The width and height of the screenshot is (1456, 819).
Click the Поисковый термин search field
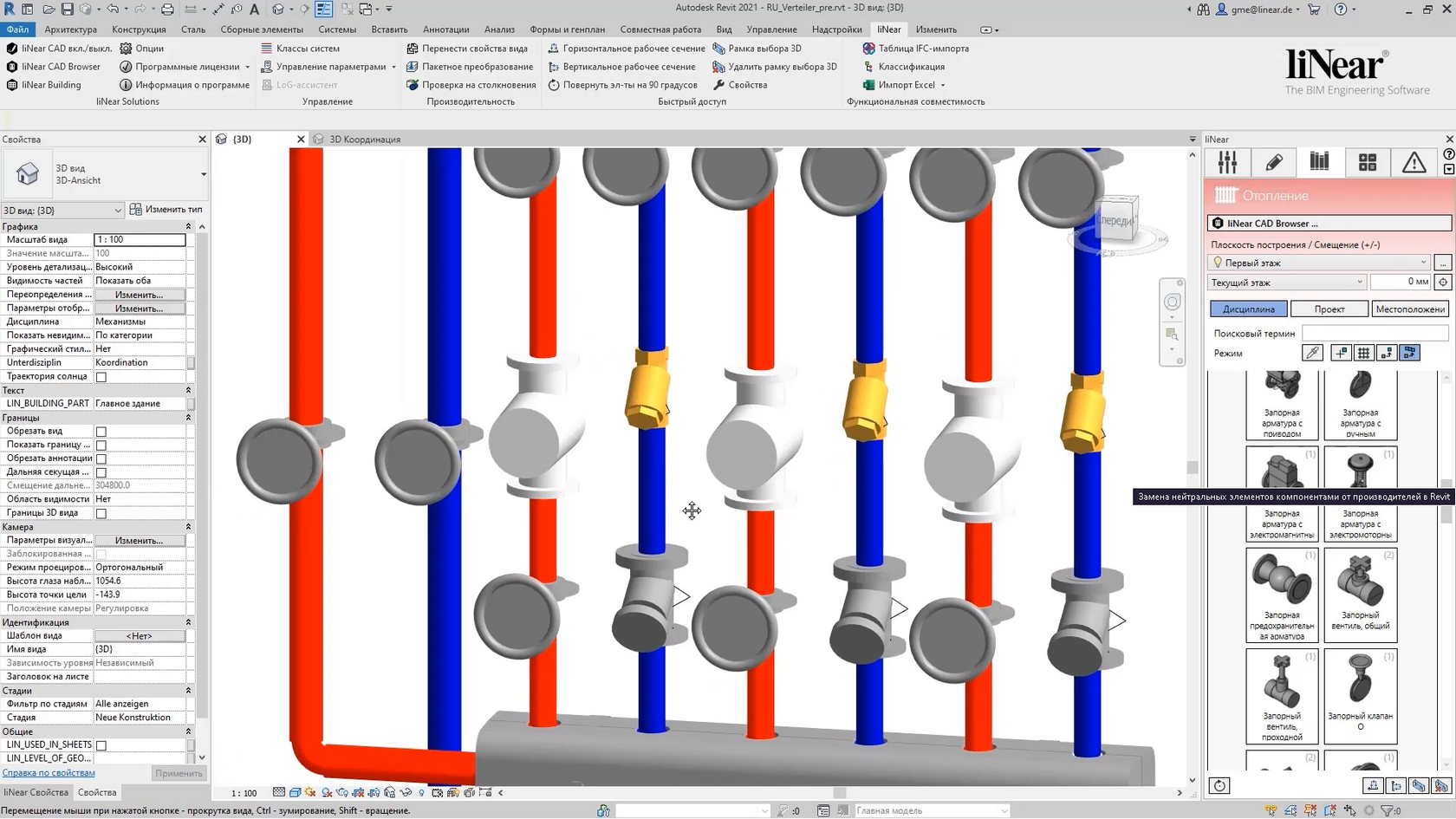pyautogui.click(x=1375, y=334)
